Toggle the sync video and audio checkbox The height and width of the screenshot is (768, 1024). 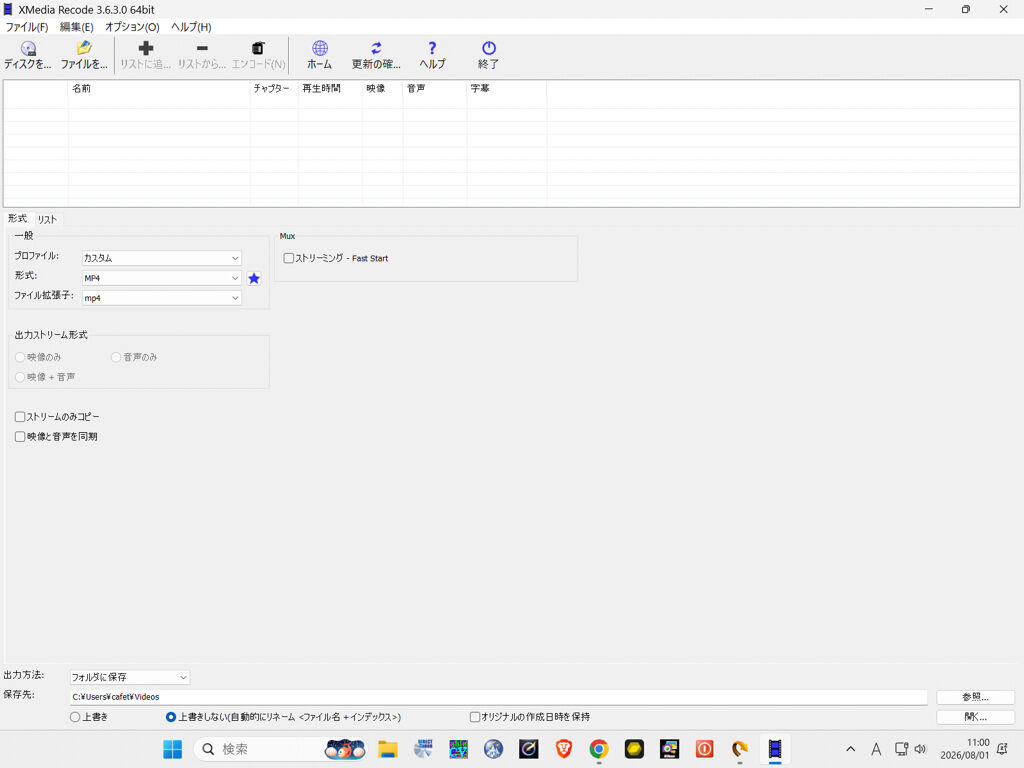[x=20, y=436]
